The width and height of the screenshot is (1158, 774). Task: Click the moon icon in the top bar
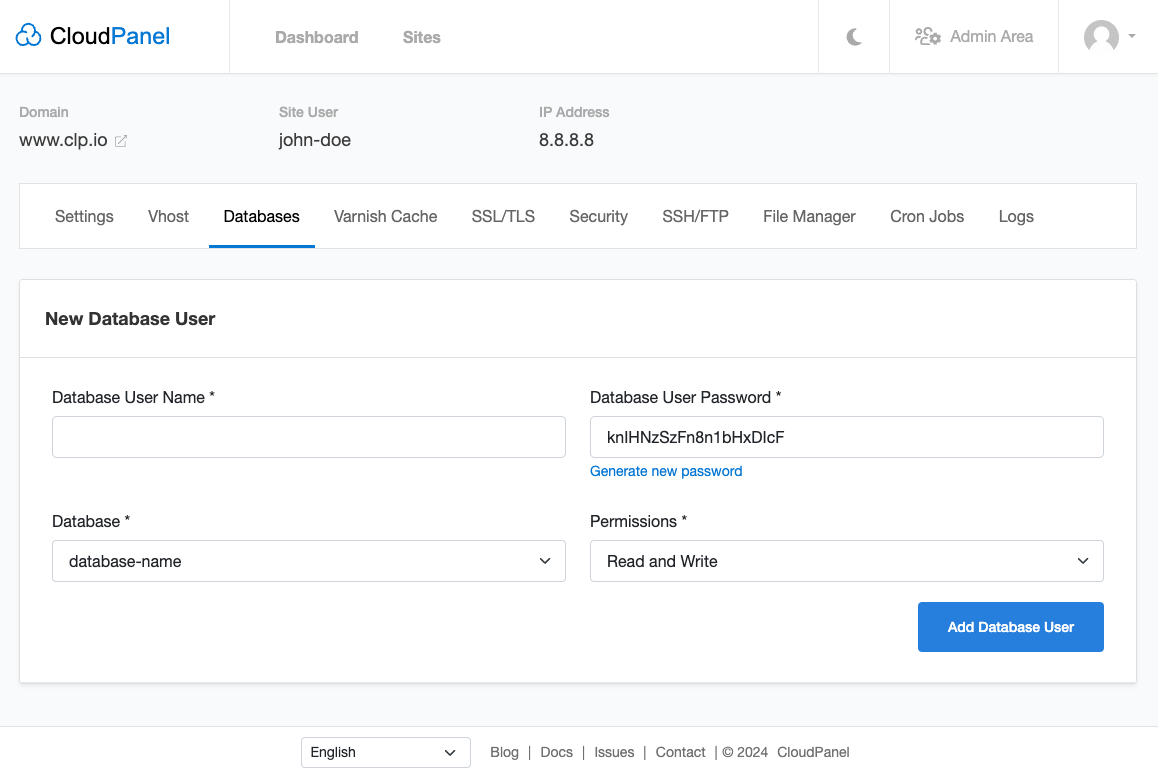coord(853,36)
